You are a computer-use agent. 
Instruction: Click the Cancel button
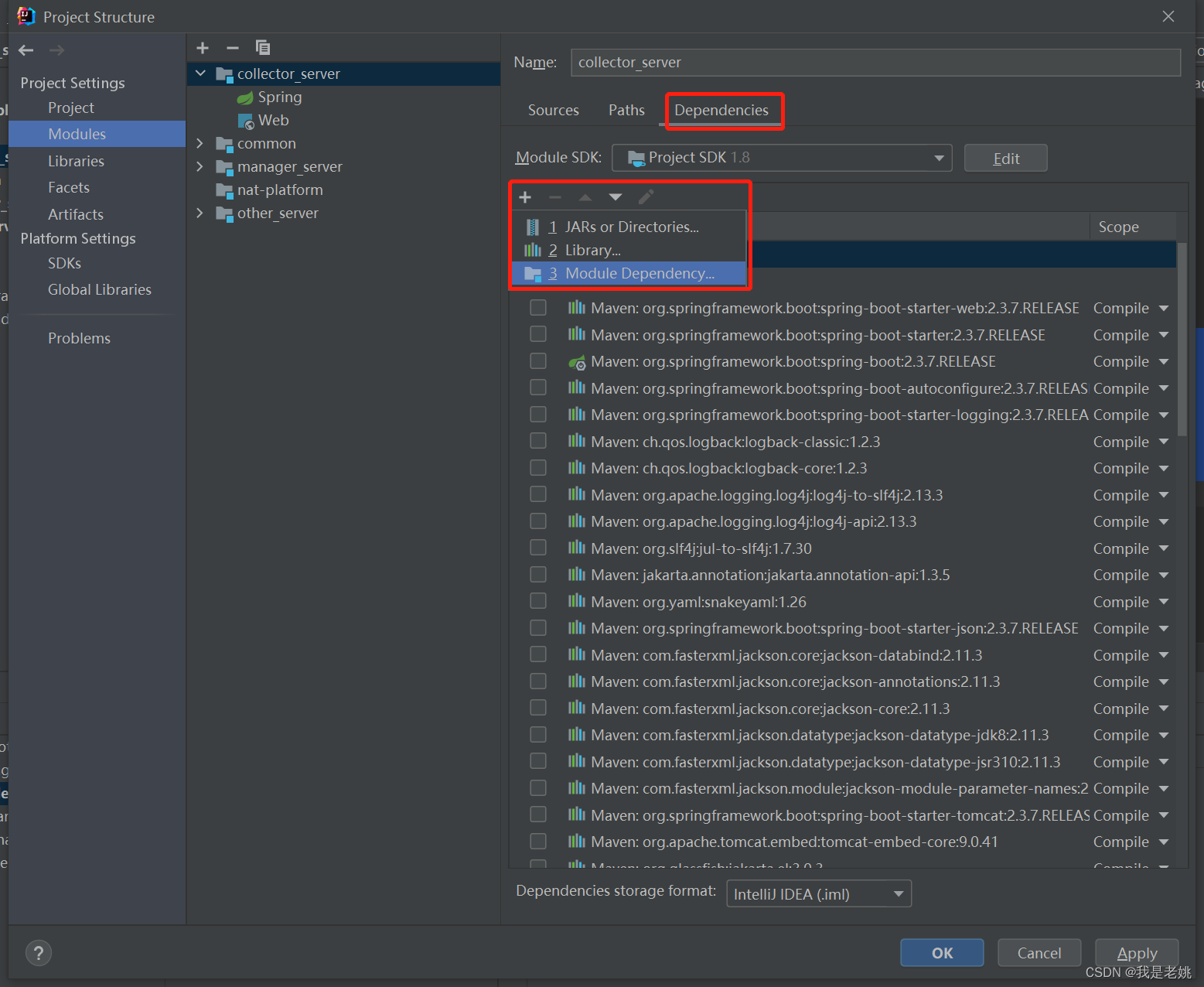tap(1039, 953)
